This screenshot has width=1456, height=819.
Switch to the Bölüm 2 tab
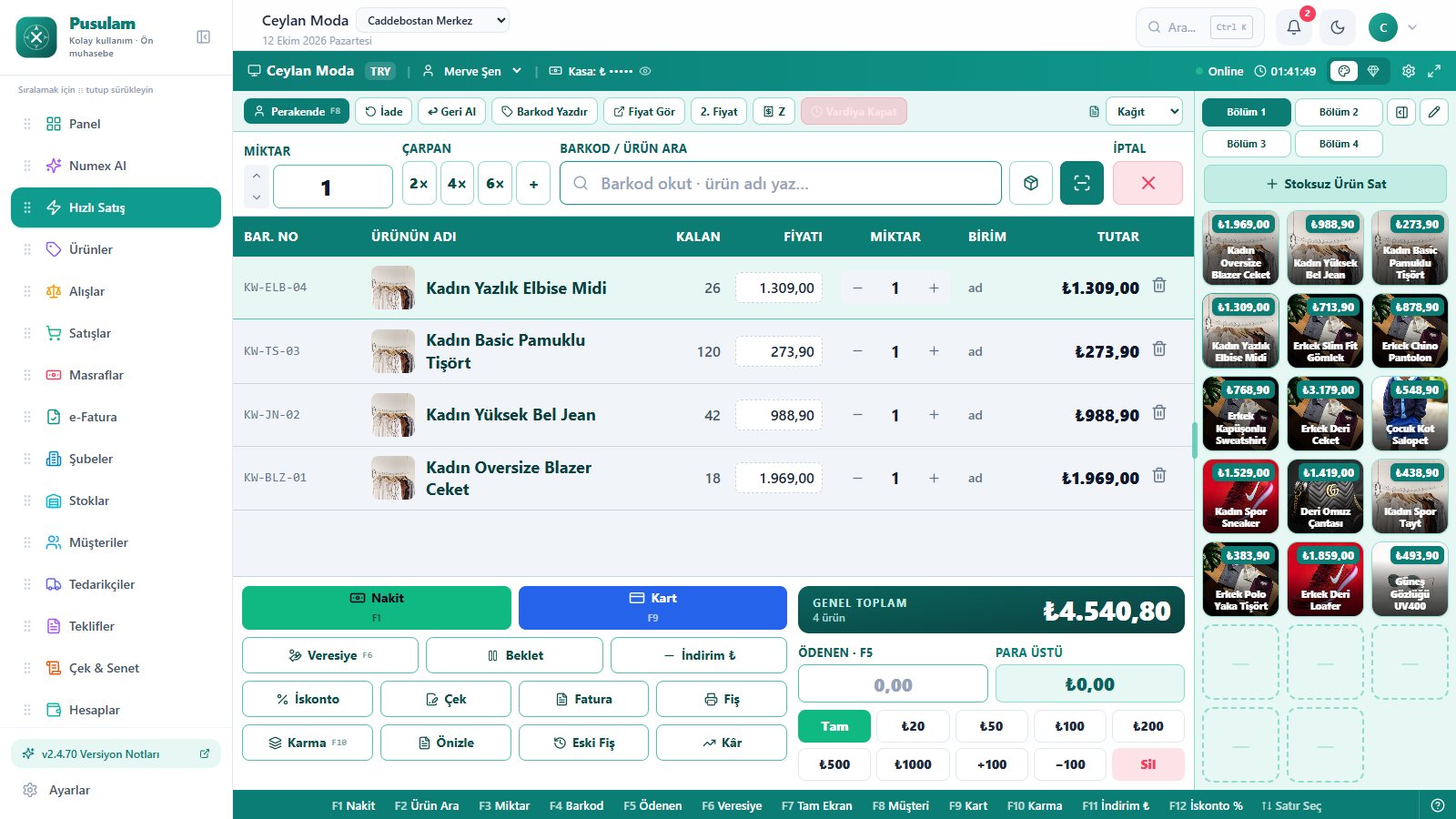point(1339,112)
